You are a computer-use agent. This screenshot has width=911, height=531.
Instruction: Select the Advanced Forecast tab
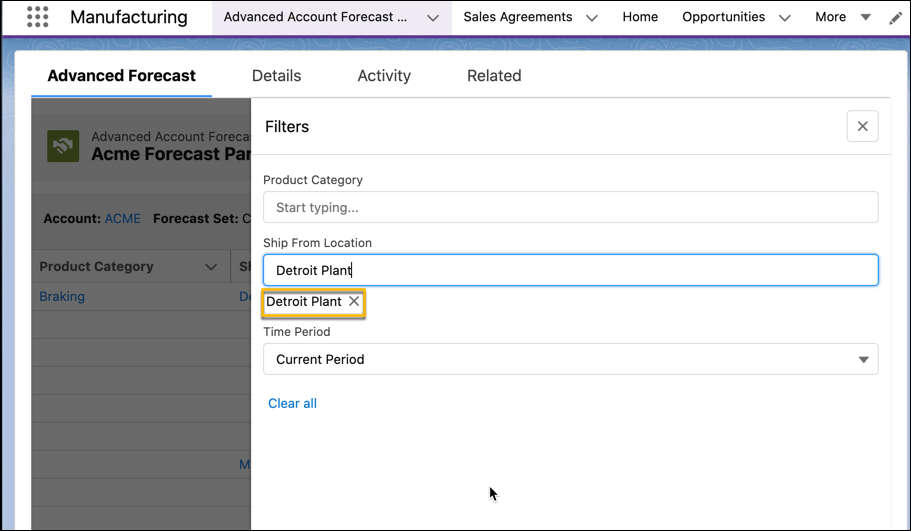click(x=121, y=76)
